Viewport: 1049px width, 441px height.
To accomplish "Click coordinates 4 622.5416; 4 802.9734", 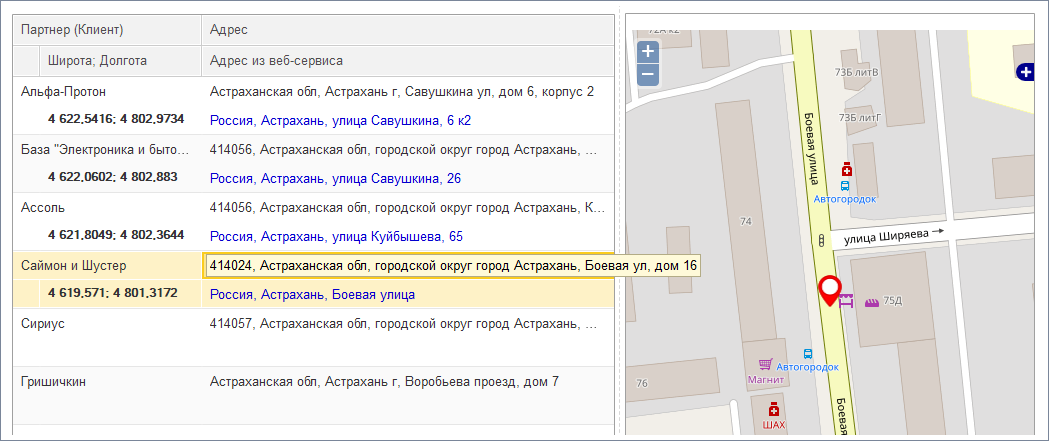I will pyautogui.click(x=116, y=119).
